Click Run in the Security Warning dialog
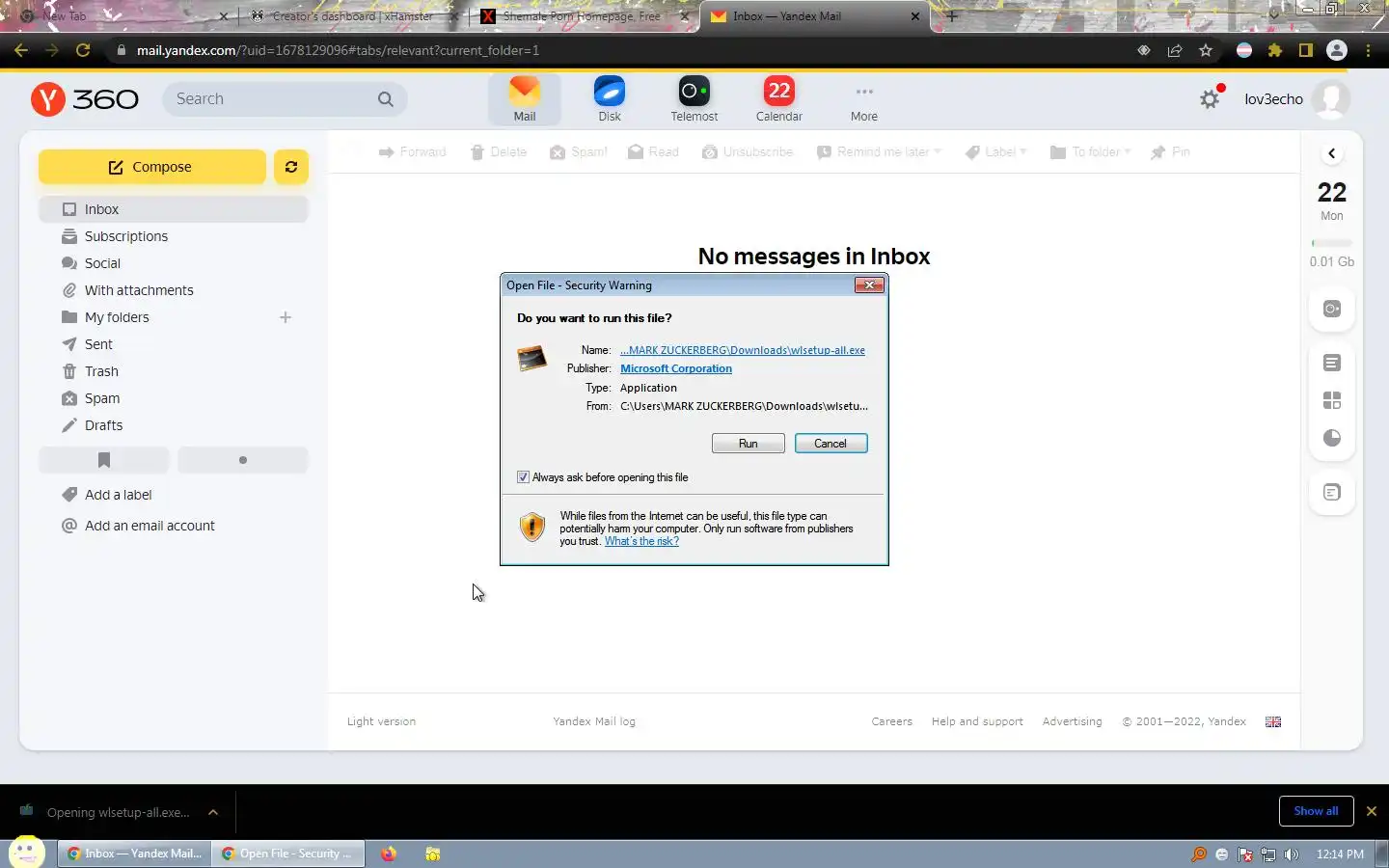Screen dimensions: 1389x868 point(748,444)
